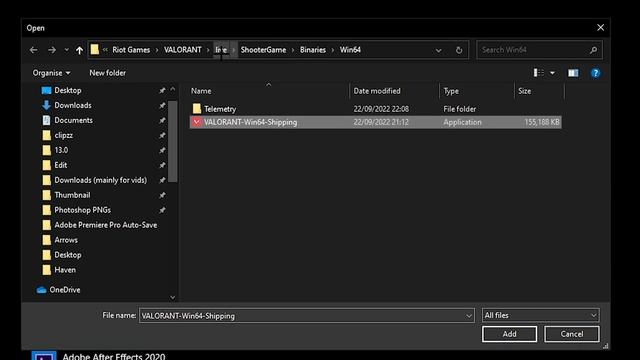
Task: Focus the Search Win64 field
Action: pyautogui.click(x=540, y=50)
